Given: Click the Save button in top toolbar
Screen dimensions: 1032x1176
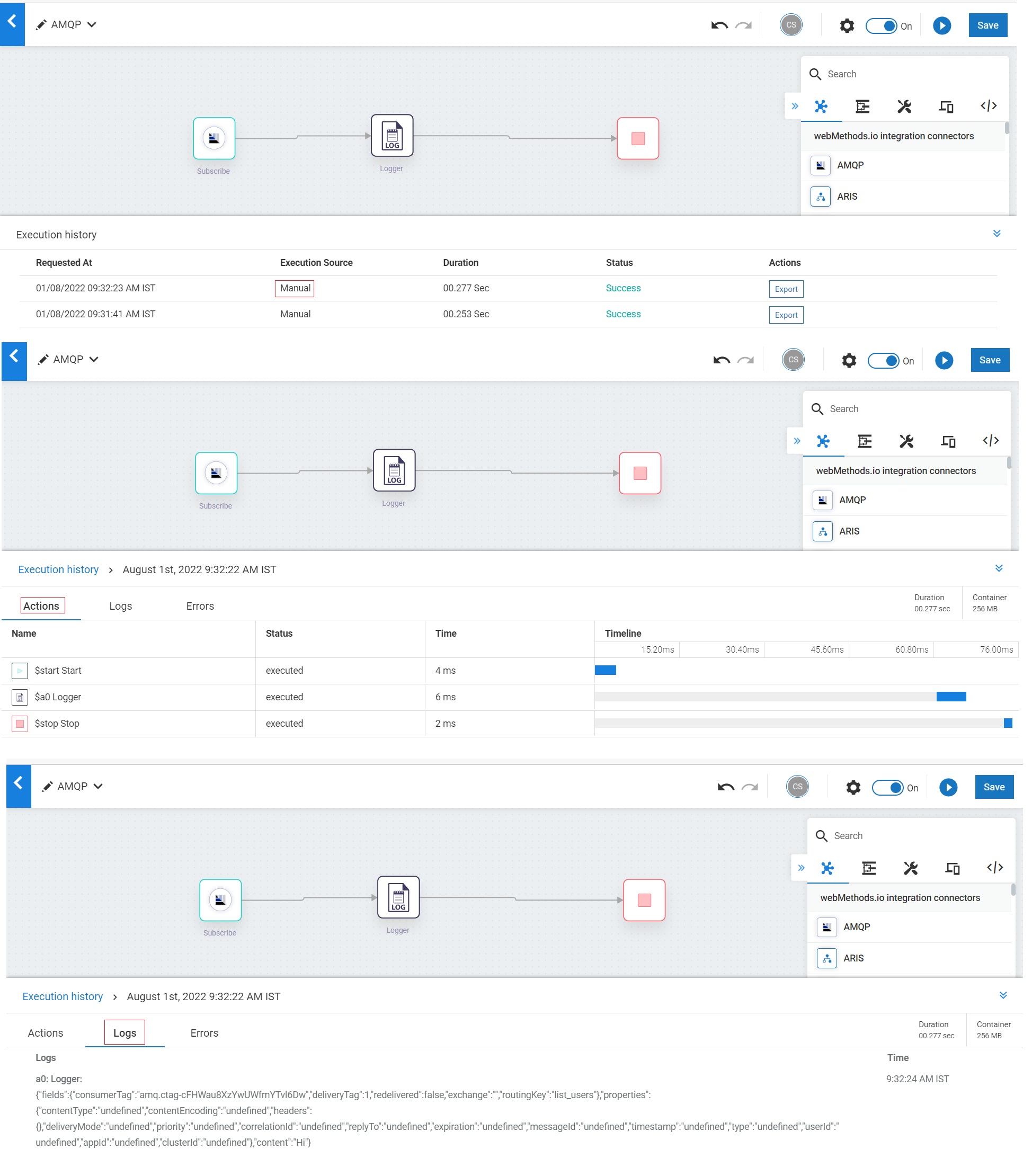Looking at the screenshot, I should (x=988, y=25).
